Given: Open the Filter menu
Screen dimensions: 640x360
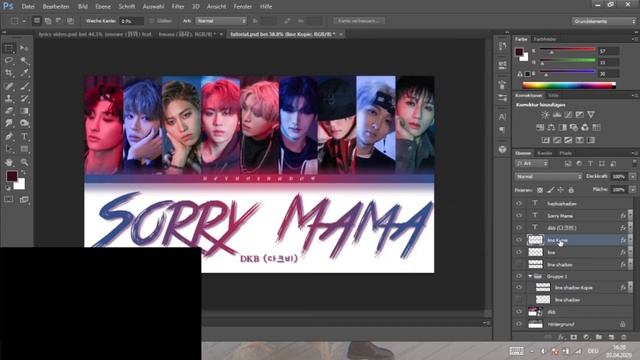Looking at the screenshot, I should pos(178,7).
